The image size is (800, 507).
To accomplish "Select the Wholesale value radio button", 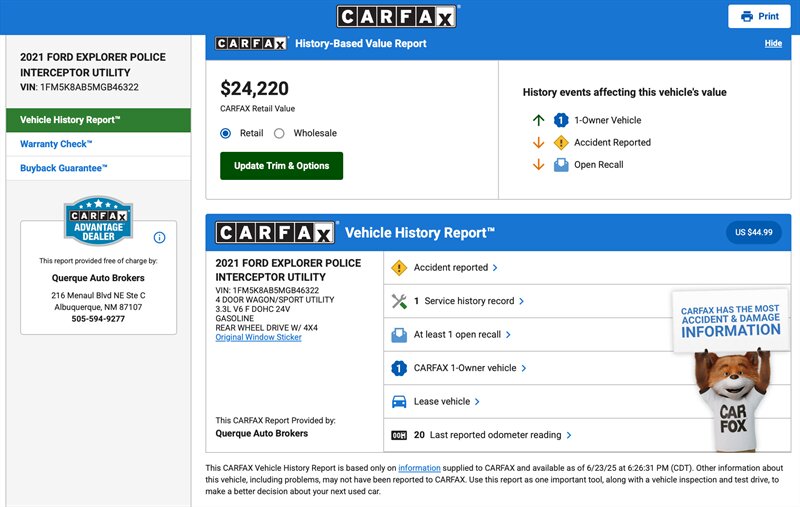I will [279, 133].
